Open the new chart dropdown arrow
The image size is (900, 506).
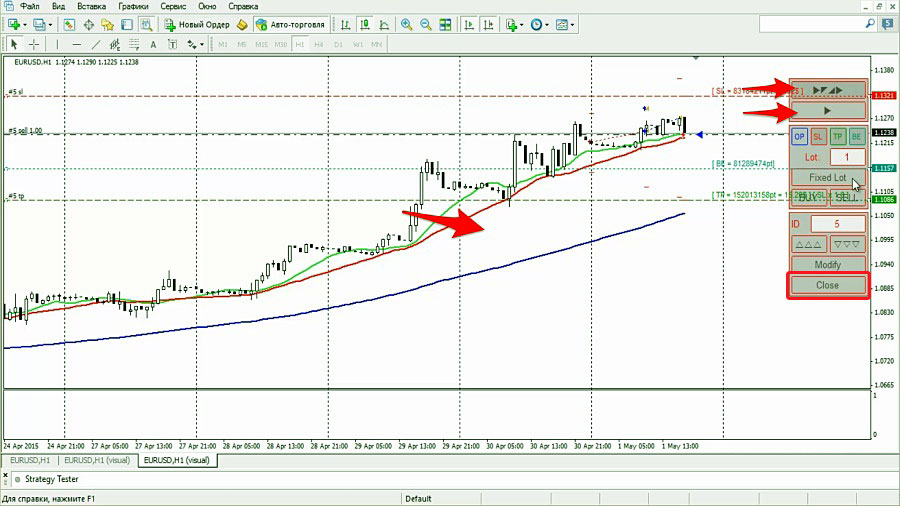pyautogui.click(x=26, y=24)
